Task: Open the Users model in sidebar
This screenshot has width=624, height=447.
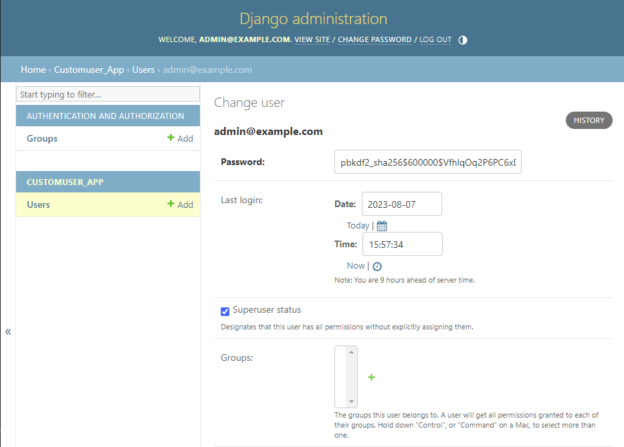Action: [x=39, y=205]
